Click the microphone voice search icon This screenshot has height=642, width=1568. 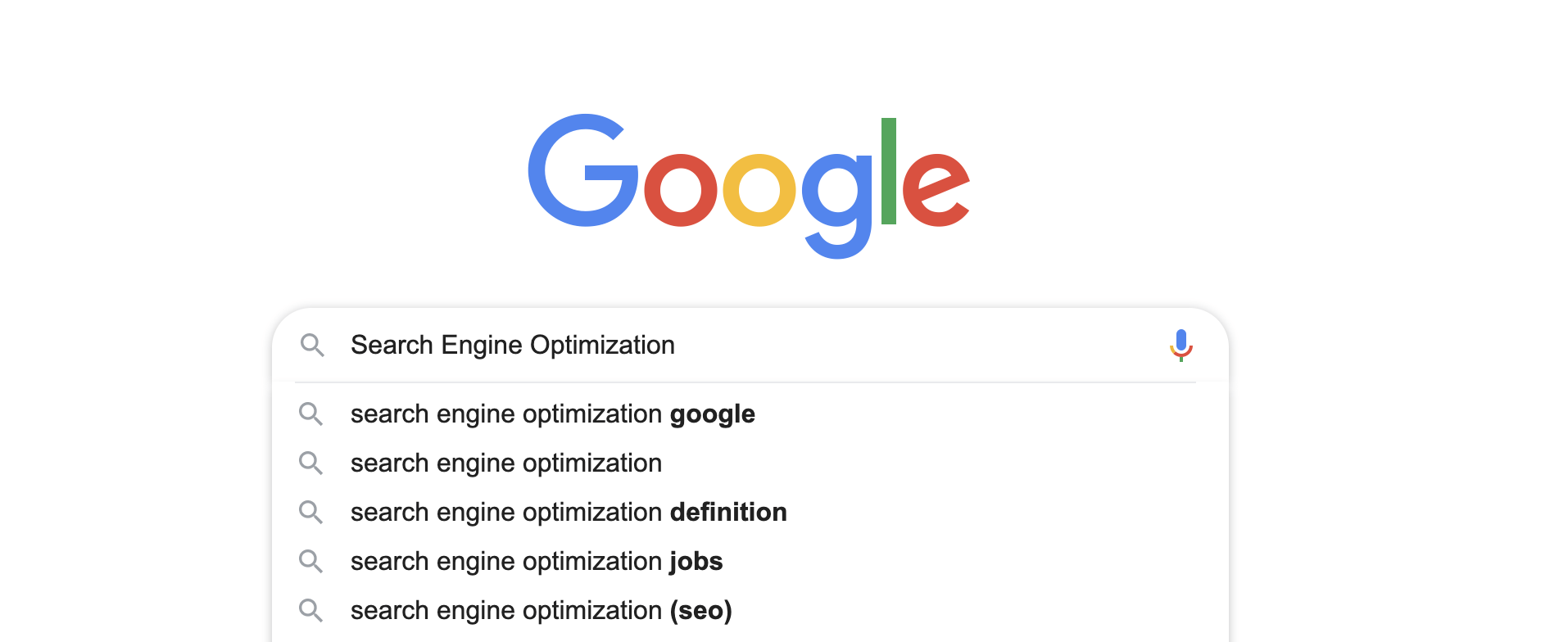(x=1181, y=345)
